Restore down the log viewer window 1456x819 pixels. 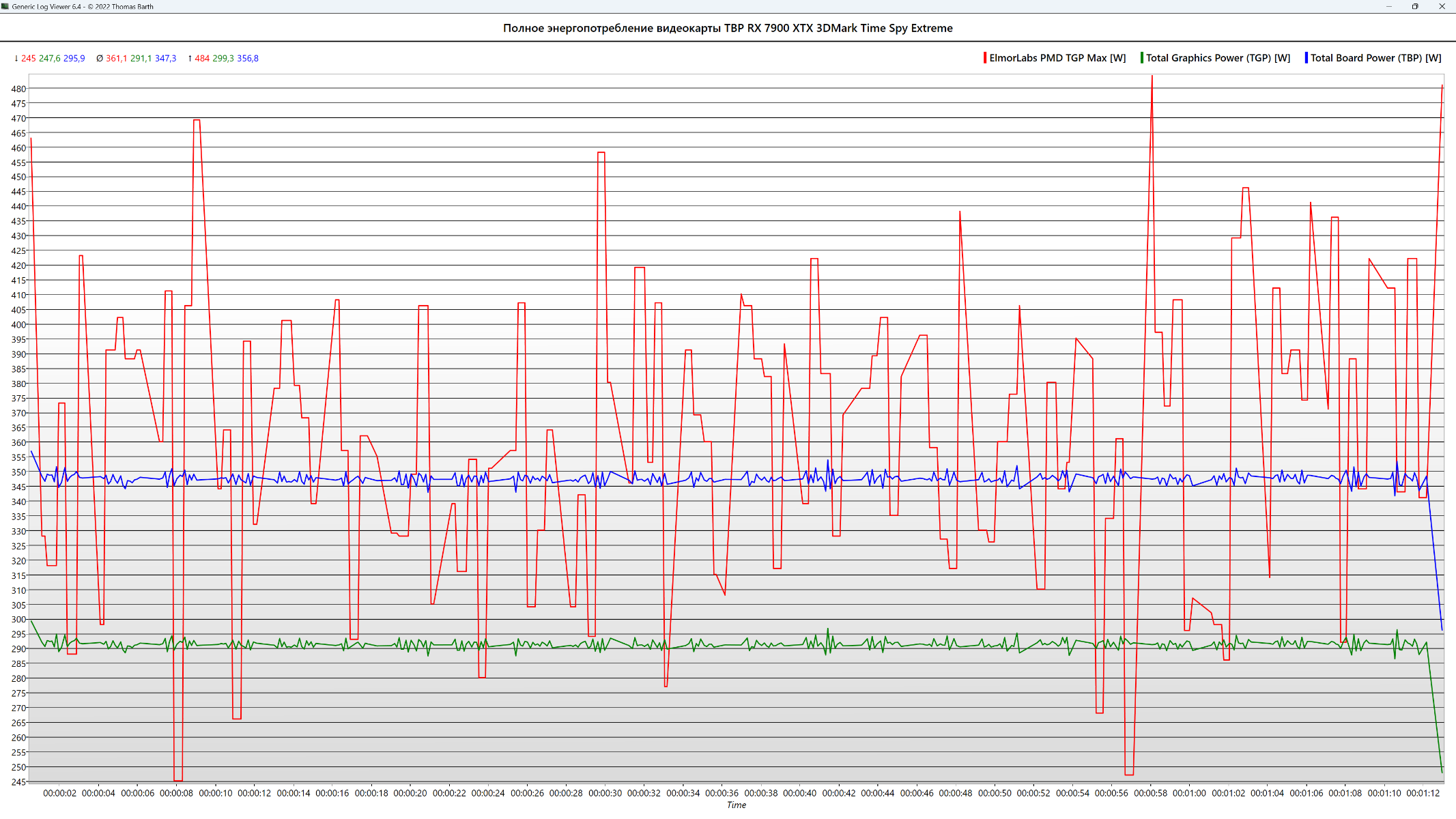tap(1415, 6)
